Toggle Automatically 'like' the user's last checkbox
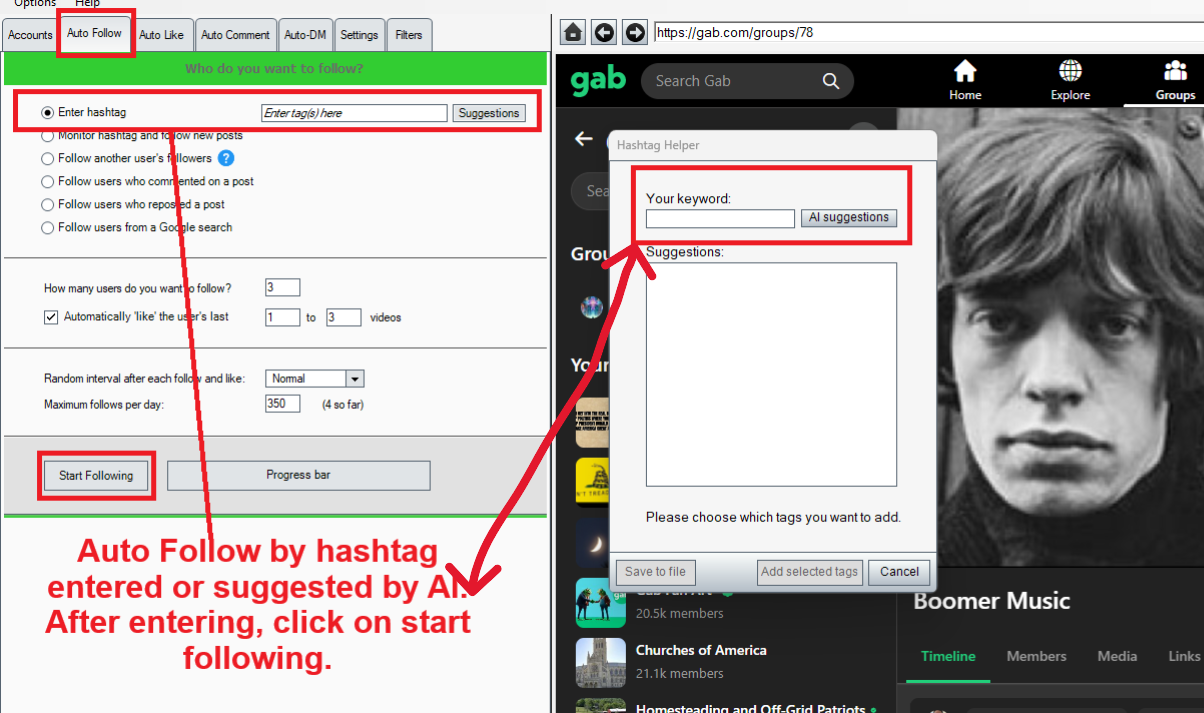 coord(51,317)
